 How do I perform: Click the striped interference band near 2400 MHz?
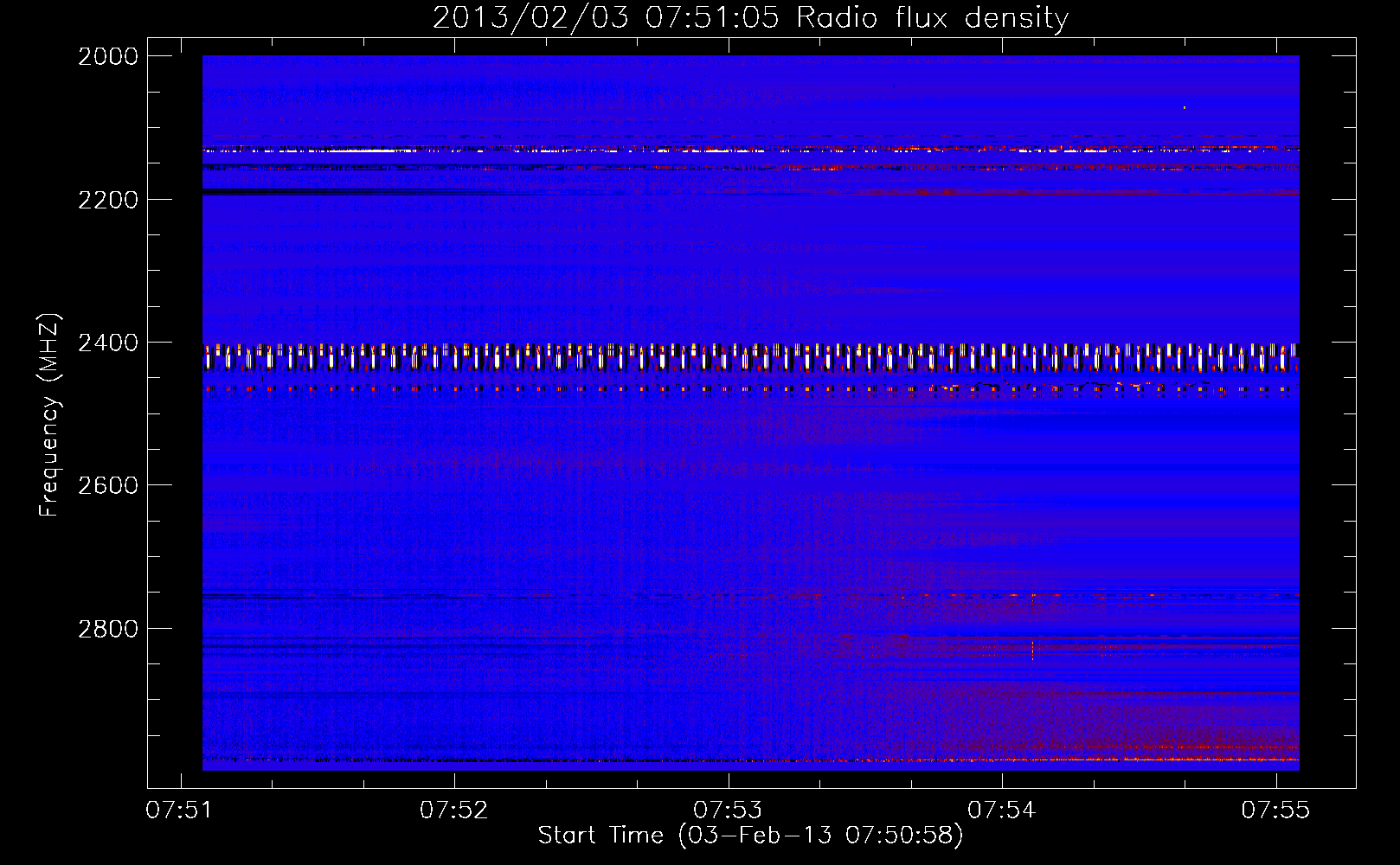pyautogui.click(x=751, y=357)
